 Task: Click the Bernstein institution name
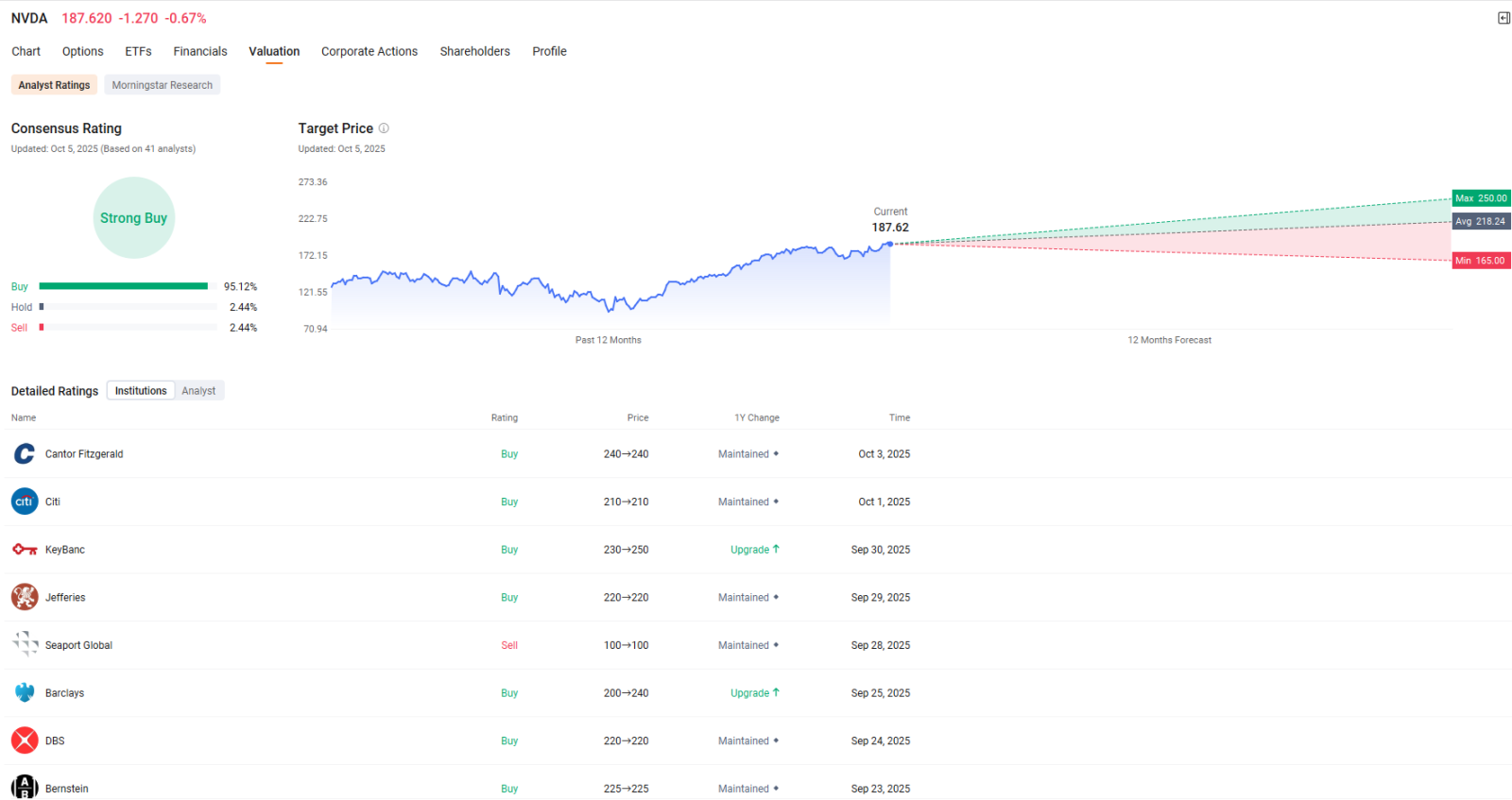[x=67, y=789]
